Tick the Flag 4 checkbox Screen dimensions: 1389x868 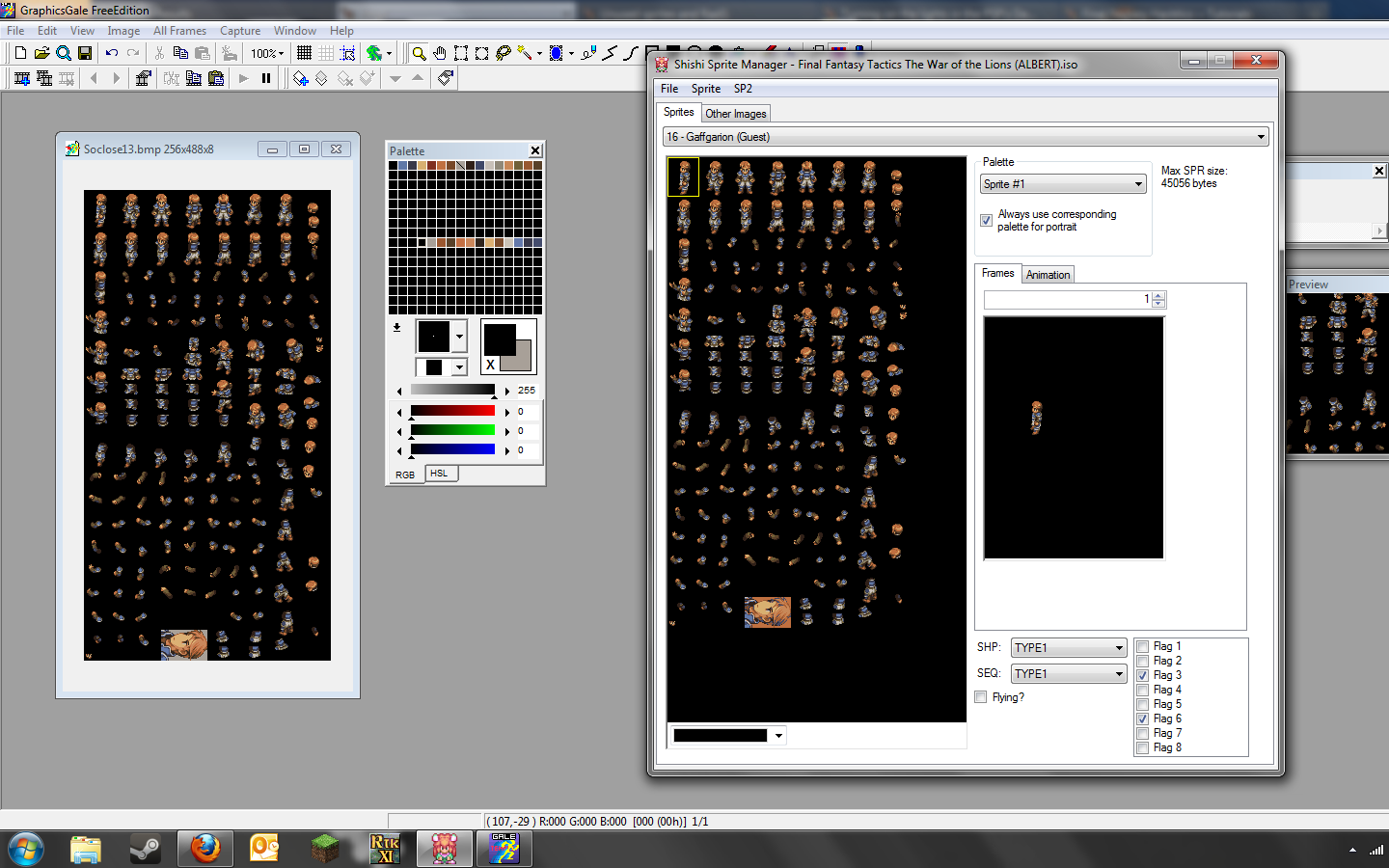click(1142, 691)
